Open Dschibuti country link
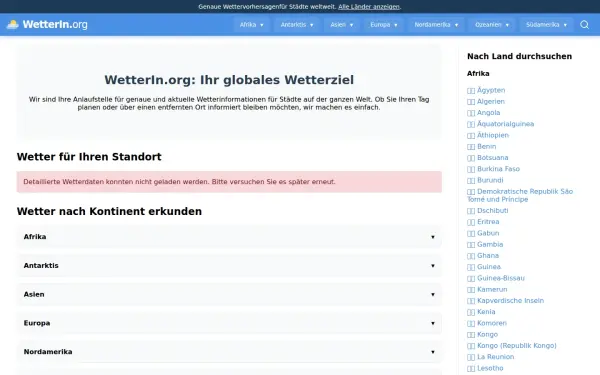 tap(488, 210)
